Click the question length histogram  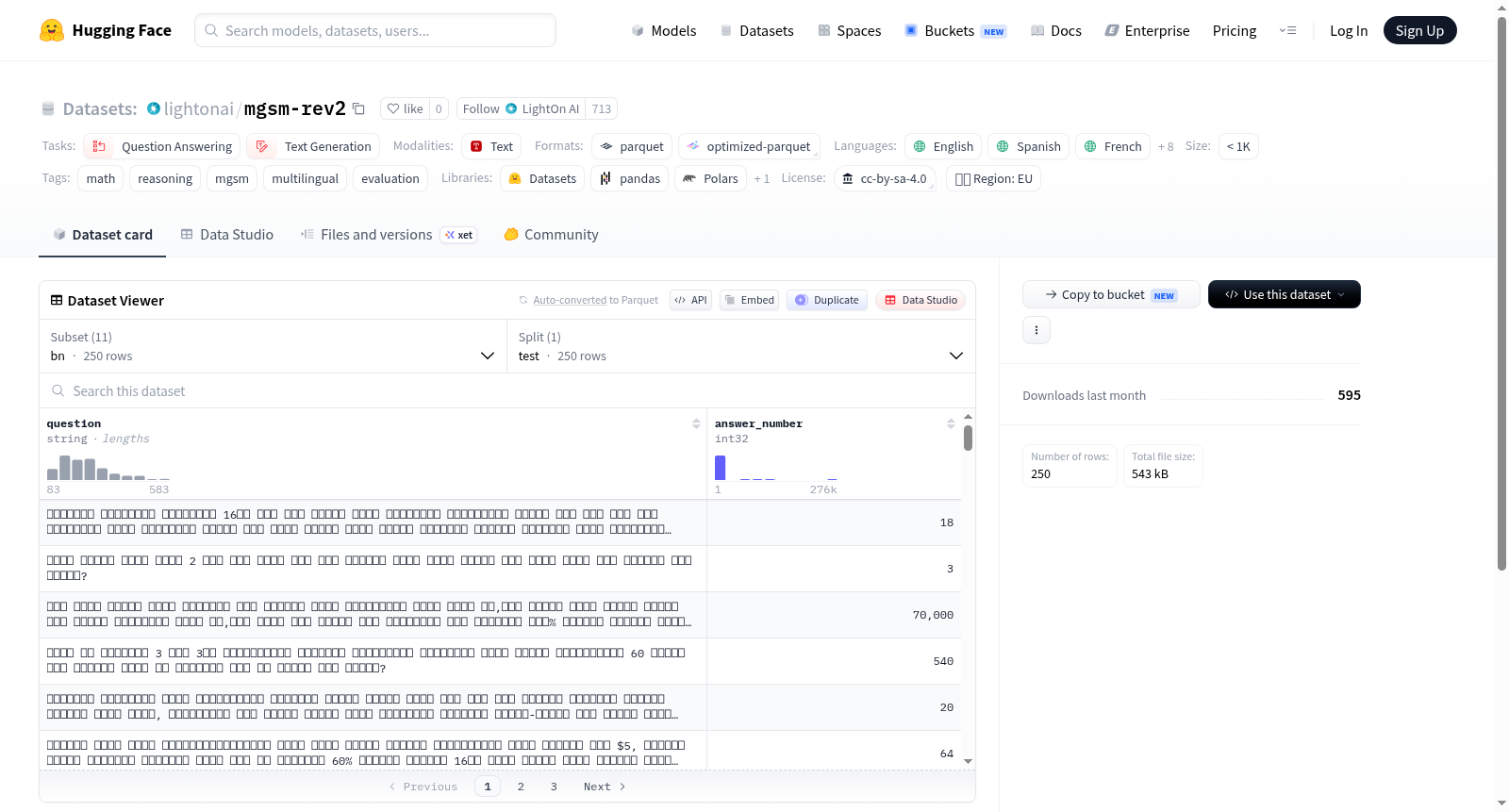point(108,468)
